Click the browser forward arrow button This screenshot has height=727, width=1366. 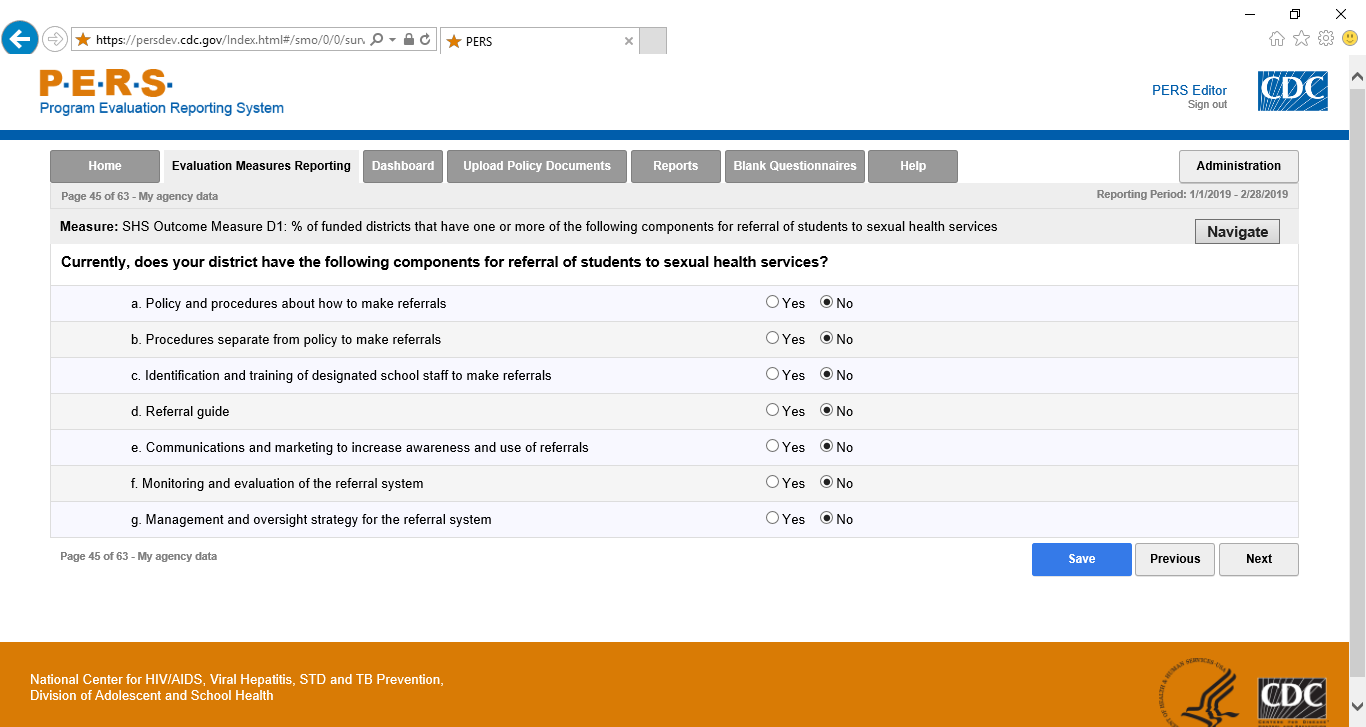pos(55,39)
